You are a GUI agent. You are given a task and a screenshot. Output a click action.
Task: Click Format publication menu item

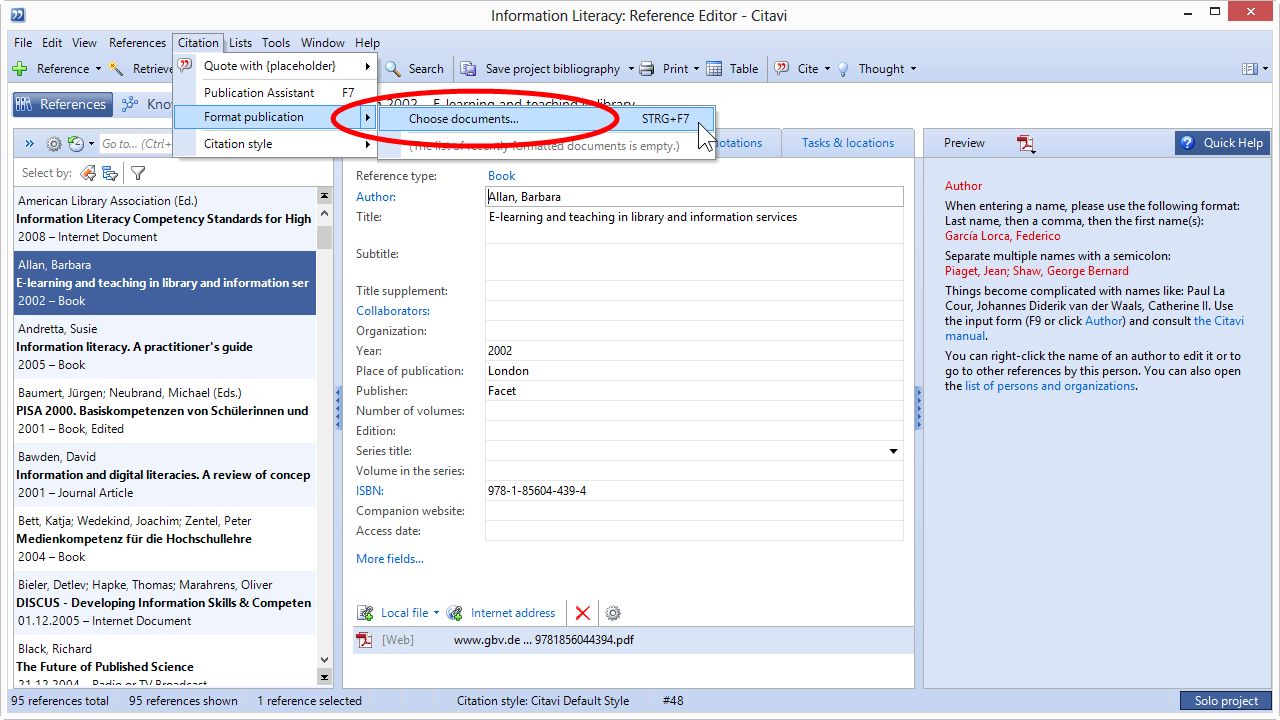coord(275,117)
